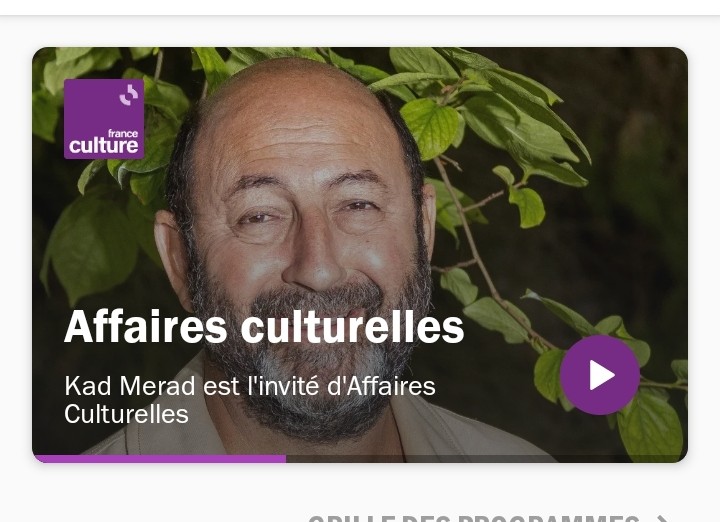Image resolution: width=720 pixels, height=522 pixels.
Task: Click the 'Kad Merad est l'invité' episode description
Action: point(250,399)
